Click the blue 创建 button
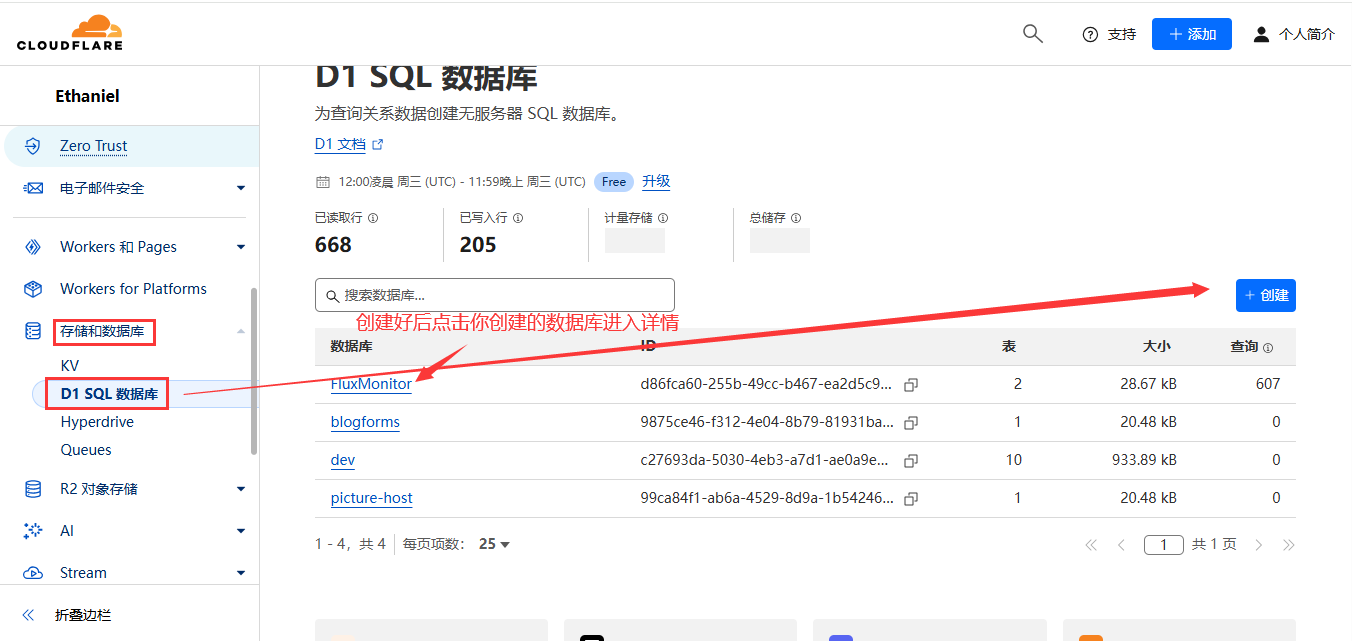The height and width of the screenshot is (641, 1352). coord(1265,295)
